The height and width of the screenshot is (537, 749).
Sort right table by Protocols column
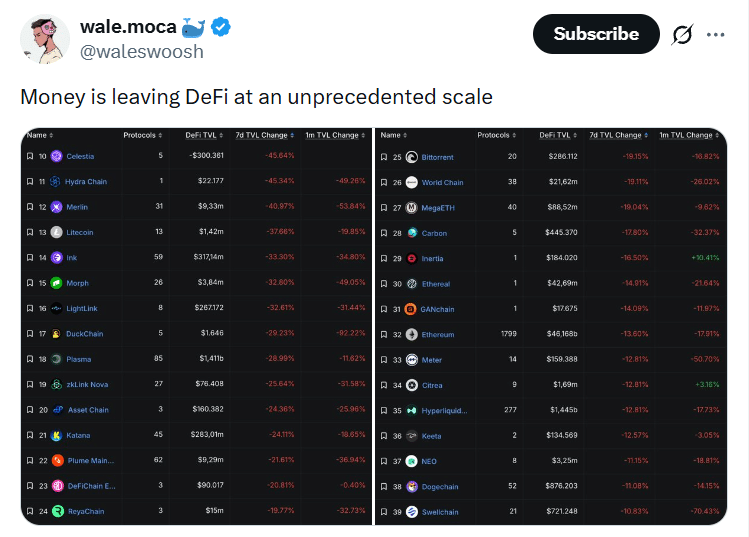496,135
